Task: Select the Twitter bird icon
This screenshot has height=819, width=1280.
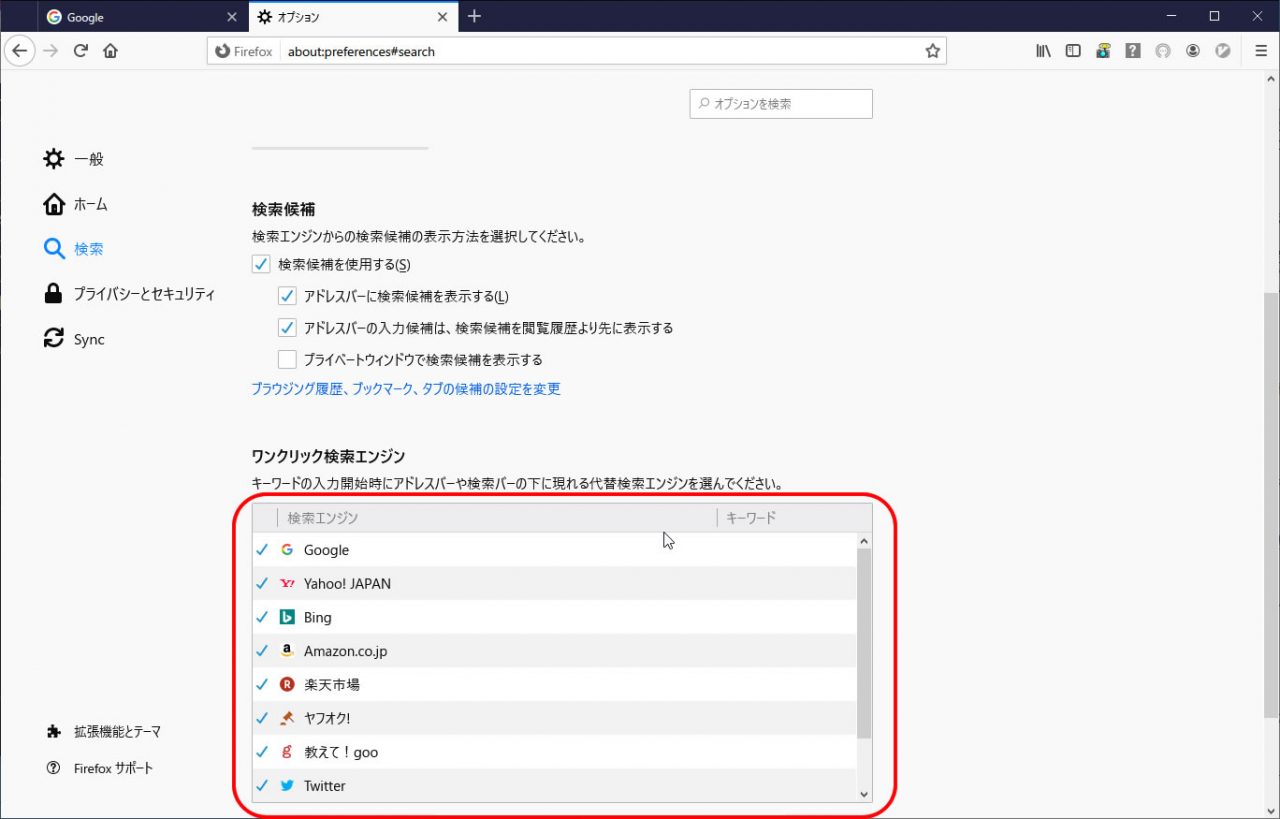Action: [x=287, y=786]
